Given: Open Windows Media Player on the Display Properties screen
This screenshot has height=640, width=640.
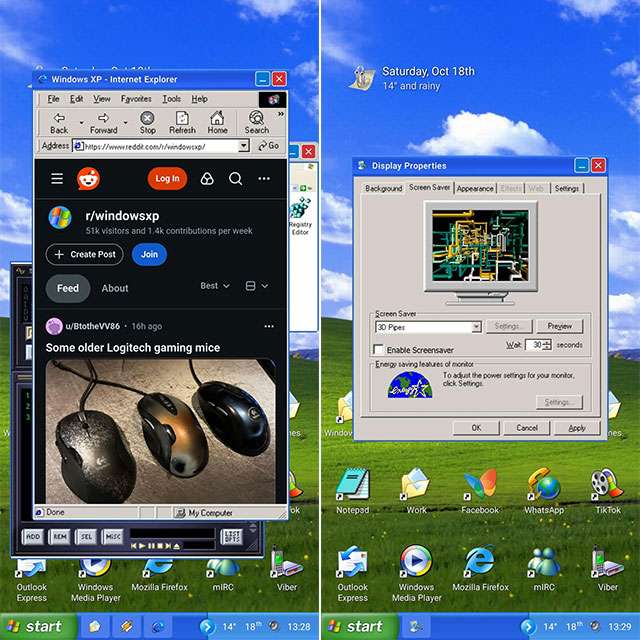Looking at the screenshot, I should click(x=416, y=573).
